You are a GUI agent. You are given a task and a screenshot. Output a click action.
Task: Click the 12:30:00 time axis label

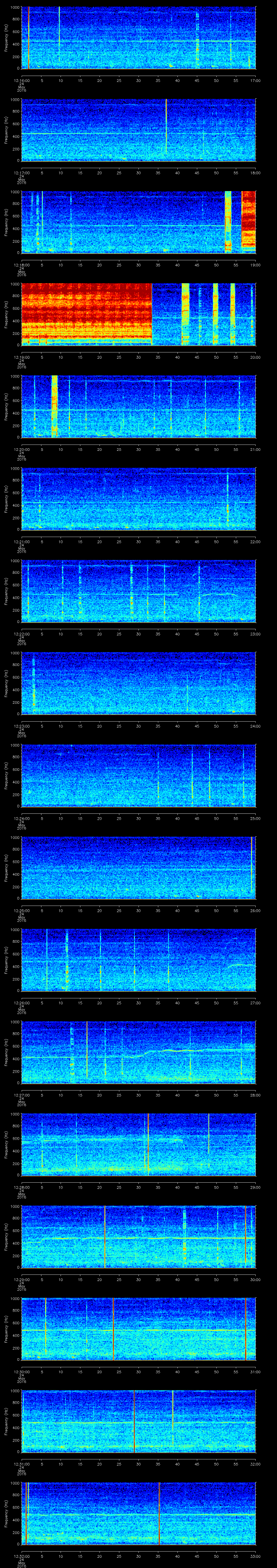click(22, 1371)
